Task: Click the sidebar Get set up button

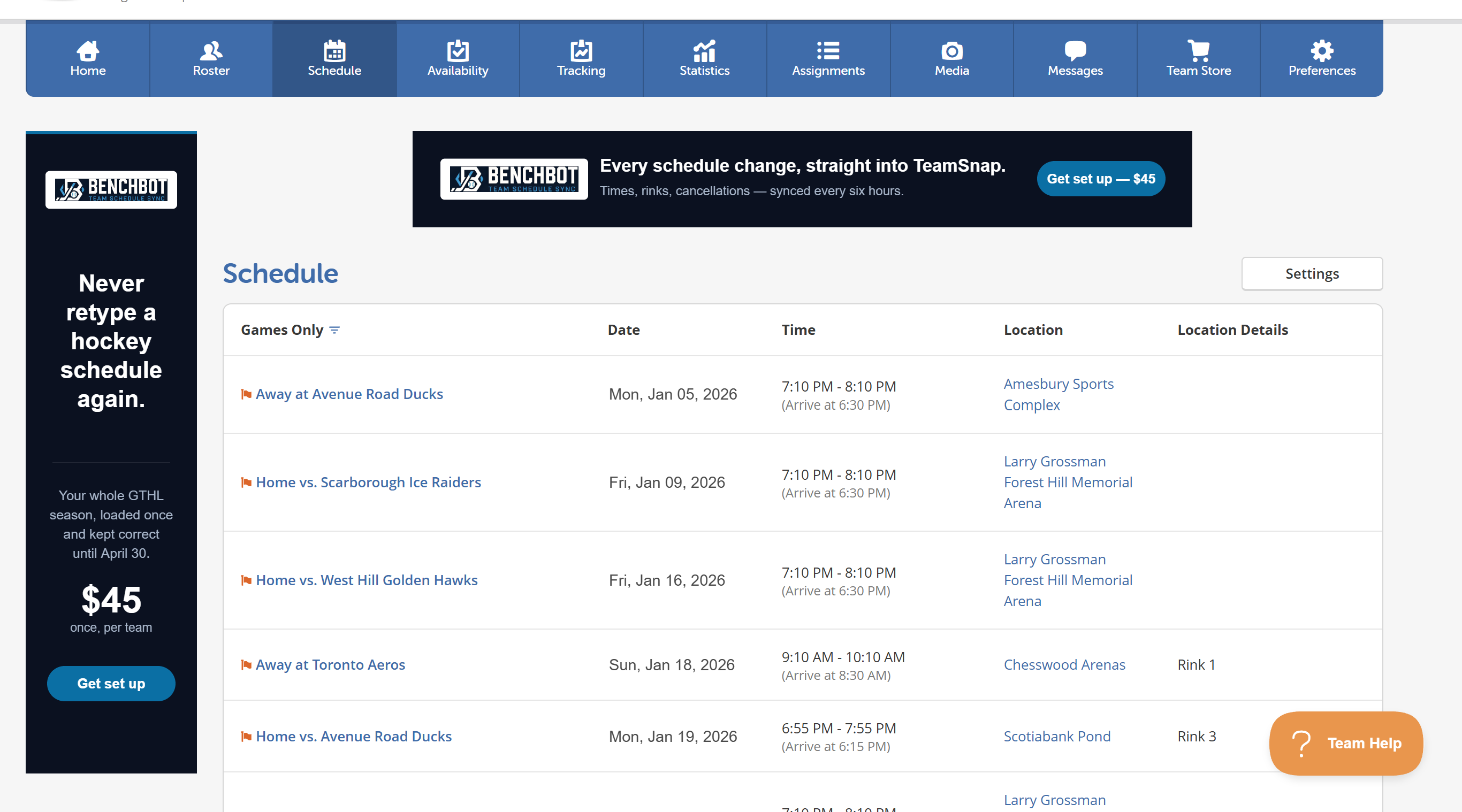Action: [111, 683]
